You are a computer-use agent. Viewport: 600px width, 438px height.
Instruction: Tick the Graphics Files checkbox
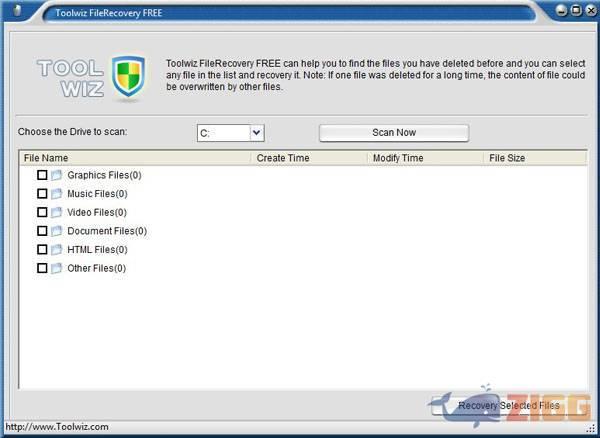[x=42, y=175]
